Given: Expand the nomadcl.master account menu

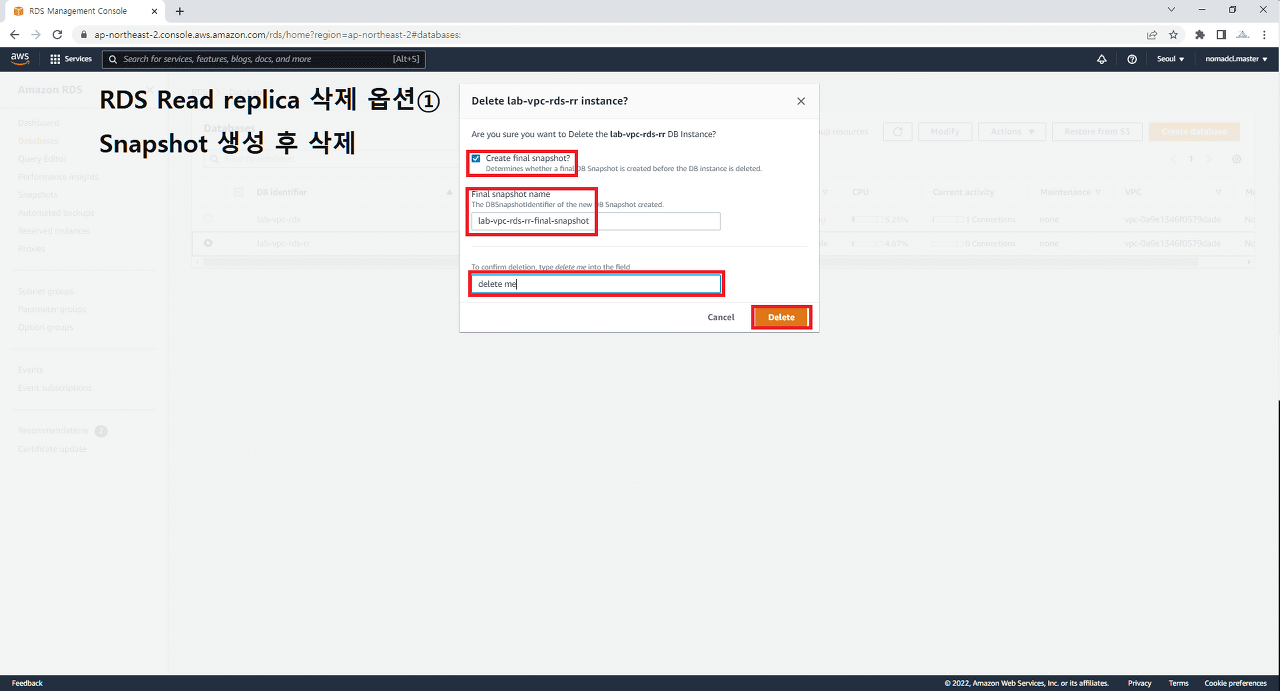Looking at the screenshot, I should click(1235, 59).
